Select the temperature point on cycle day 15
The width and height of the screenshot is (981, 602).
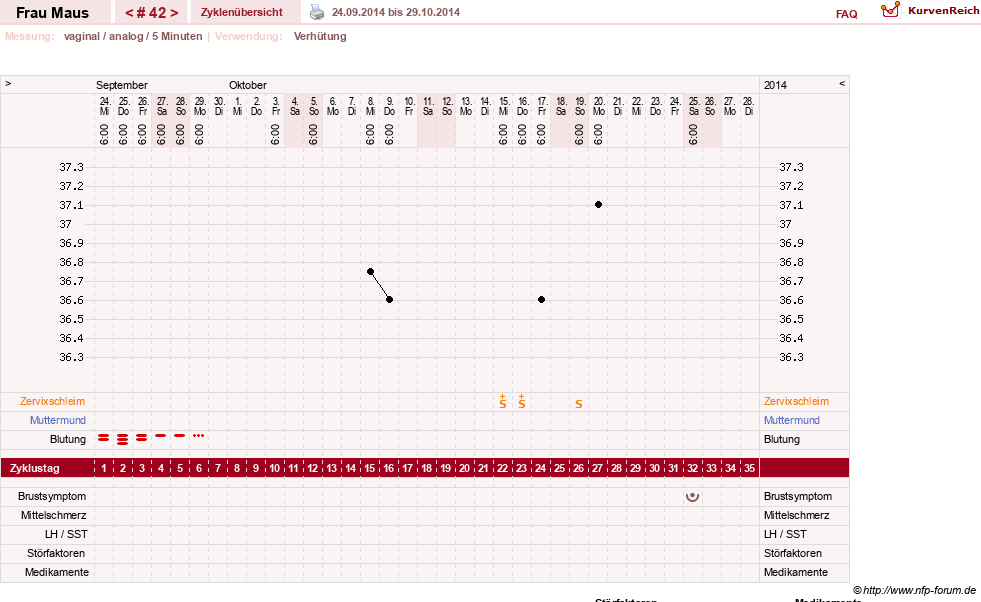(370, 272)
